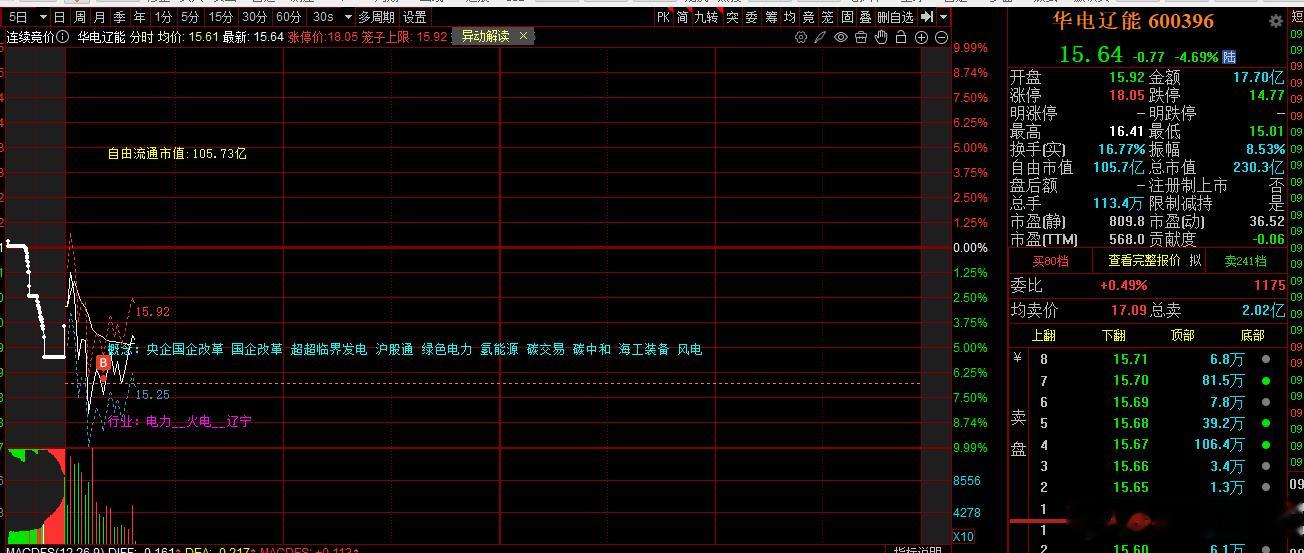This screenshot has width=1304, height=553.
Task: Toggle the 突 indicator button
Action: click(x=732, y=17)
